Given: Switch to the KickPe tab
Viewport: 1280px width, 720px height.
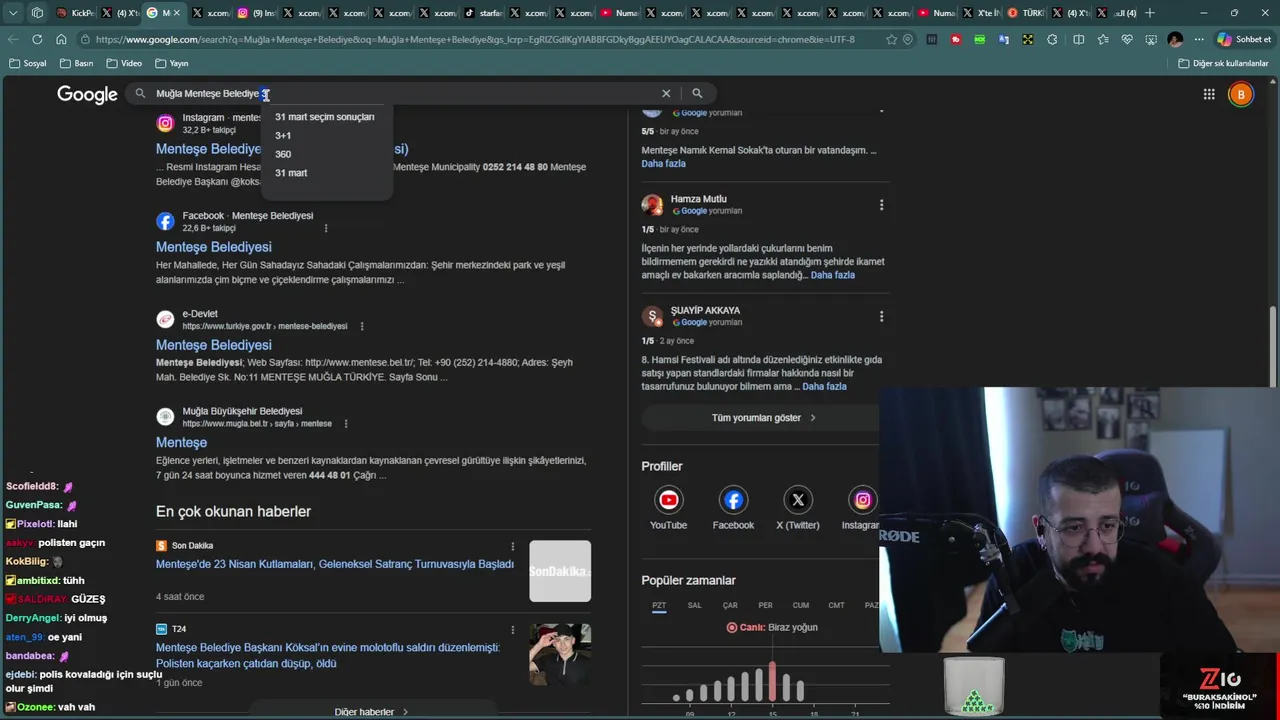Looking at the screenshot, I should tap(74, 13).
